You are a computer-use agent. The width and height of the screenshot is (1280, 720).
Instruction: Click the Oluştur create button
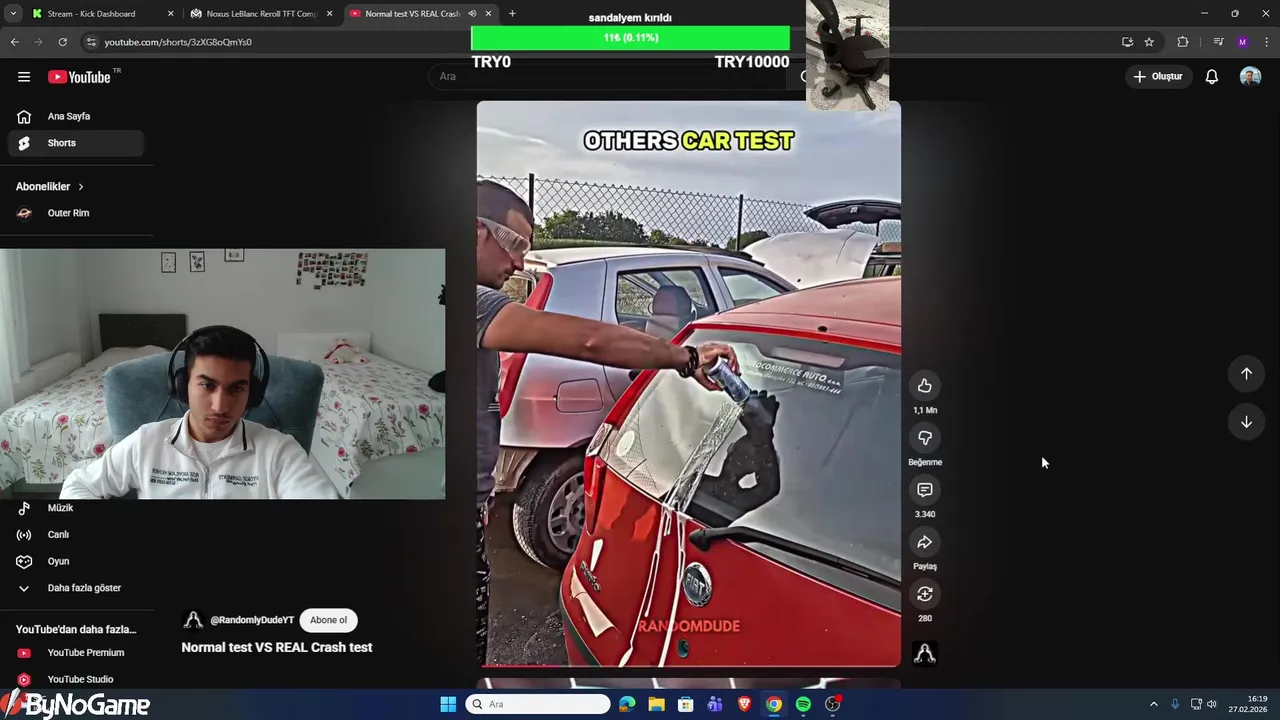(x=1157, y=77)
